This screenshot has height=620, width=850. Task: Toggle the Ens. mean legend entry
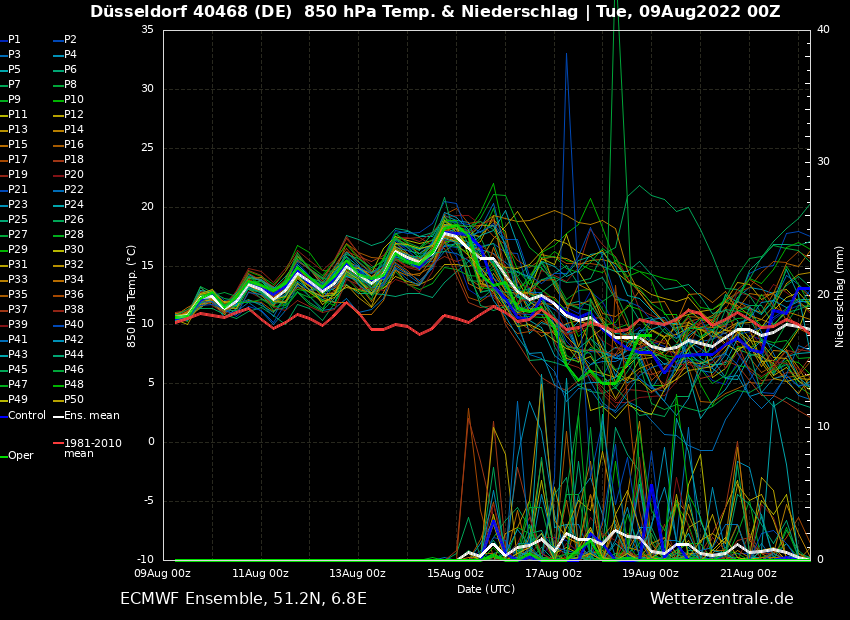pyautogui.click(x=91, y=415)
